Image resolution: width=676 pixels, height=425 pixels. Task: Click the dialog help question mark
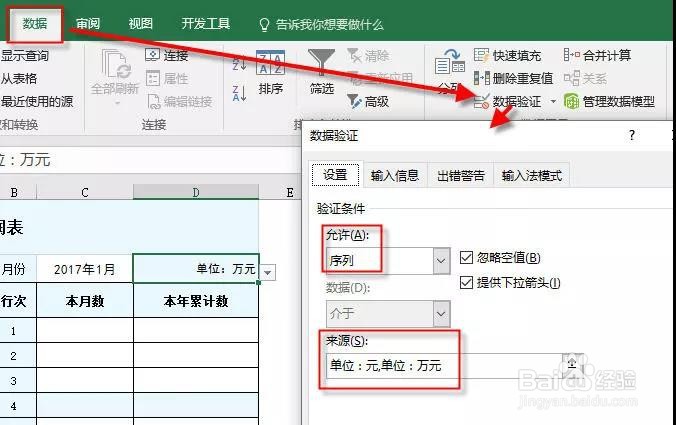pyautogui.click(x=632, y=135)
